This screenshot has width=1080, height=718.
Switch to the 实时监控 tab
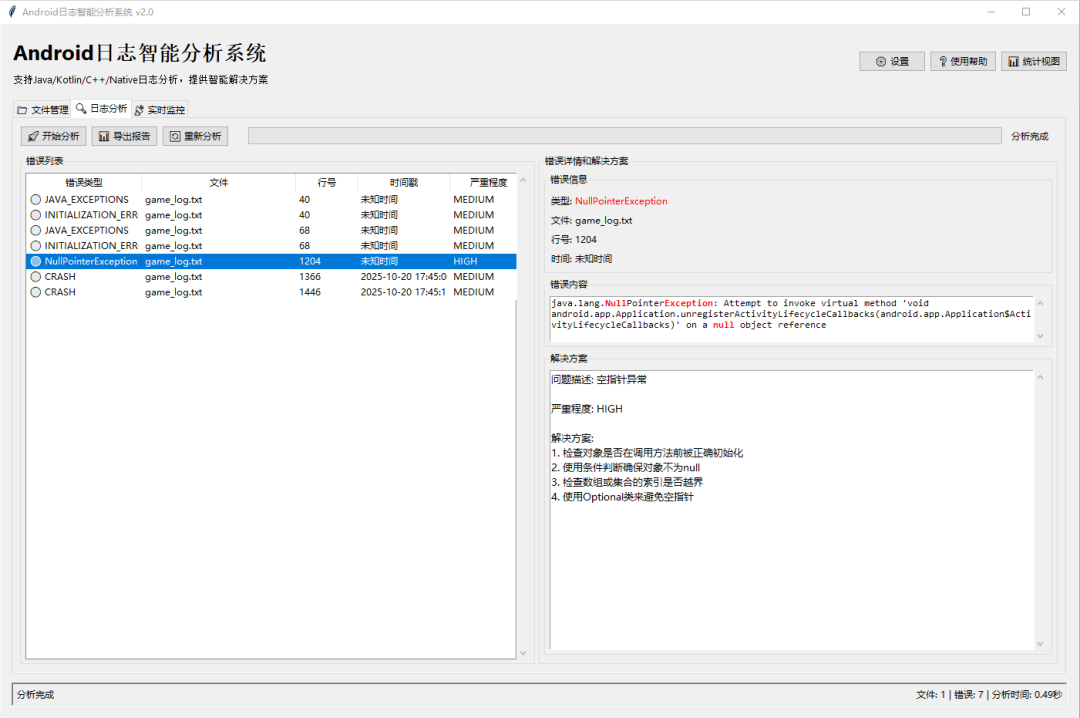coord(159,110)
